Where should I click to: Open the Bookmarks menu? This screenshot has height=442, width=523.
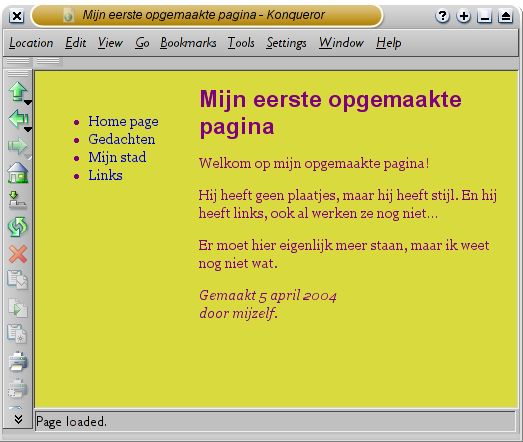click(x=188, y=43)
